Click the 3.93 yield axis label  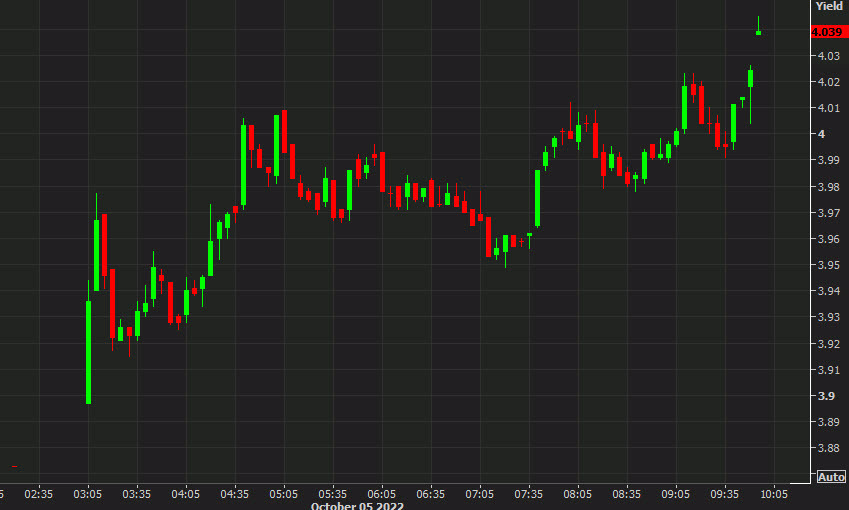828,317
